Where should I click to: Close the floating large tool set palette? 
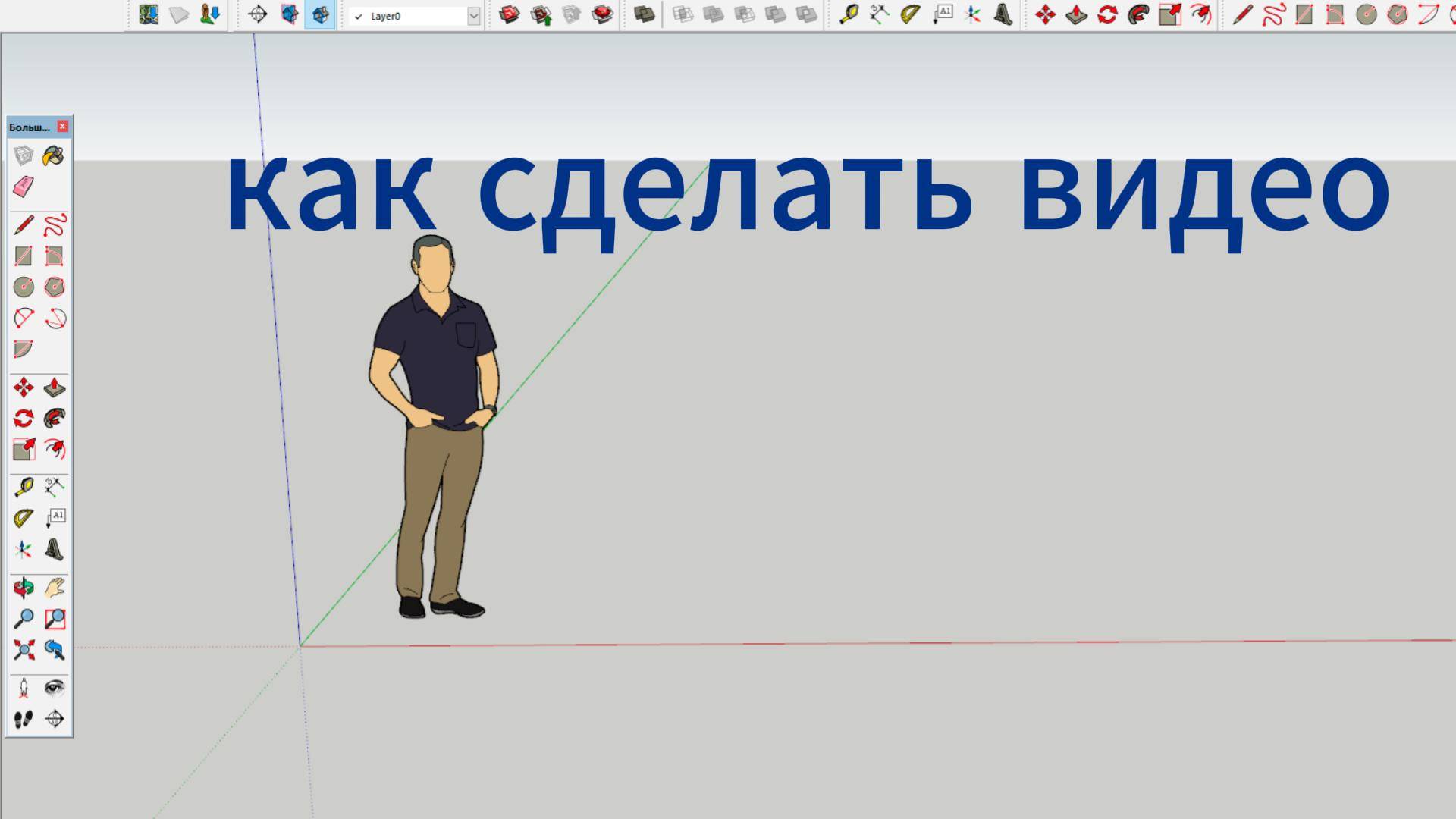[x=63, y=127]
